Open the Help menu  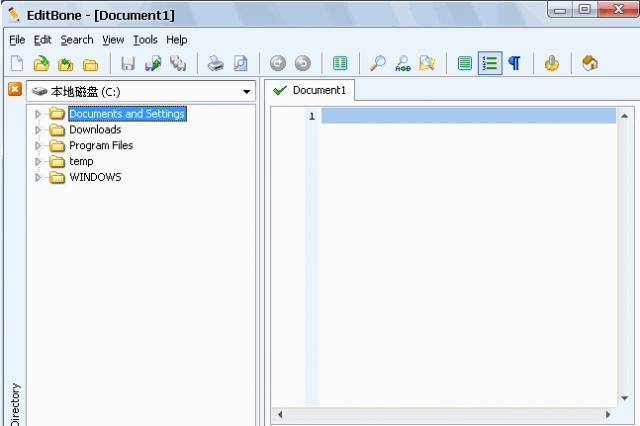pos(176,40)
